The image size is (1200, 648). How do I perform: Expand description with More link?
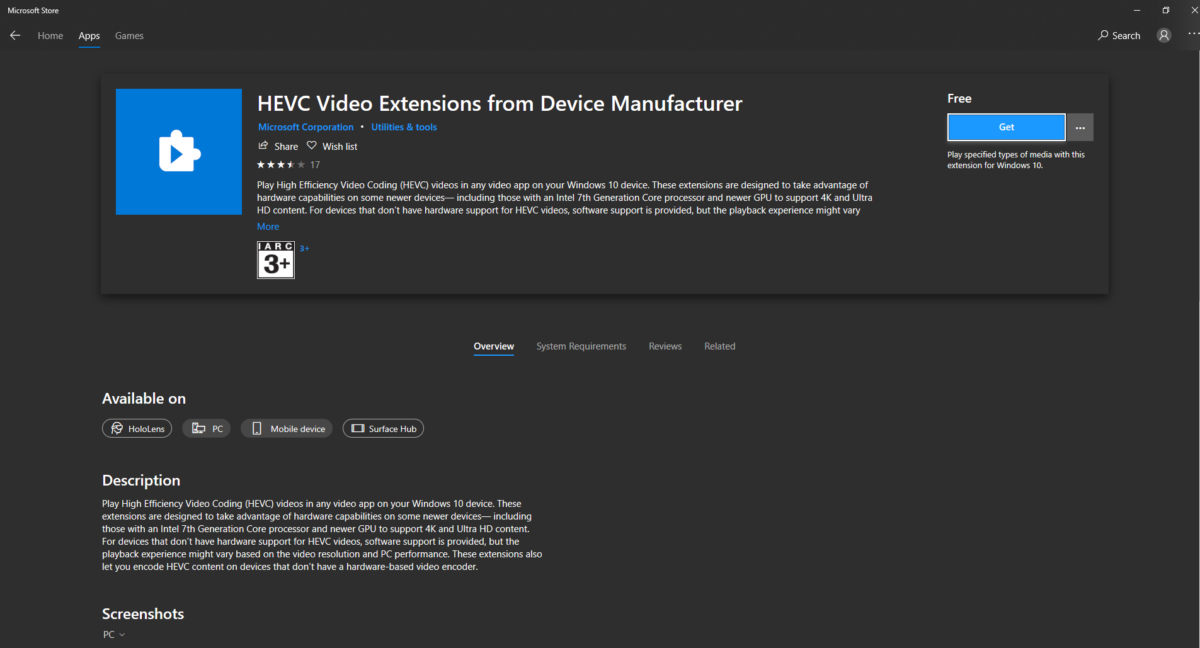tap(268, 227)
